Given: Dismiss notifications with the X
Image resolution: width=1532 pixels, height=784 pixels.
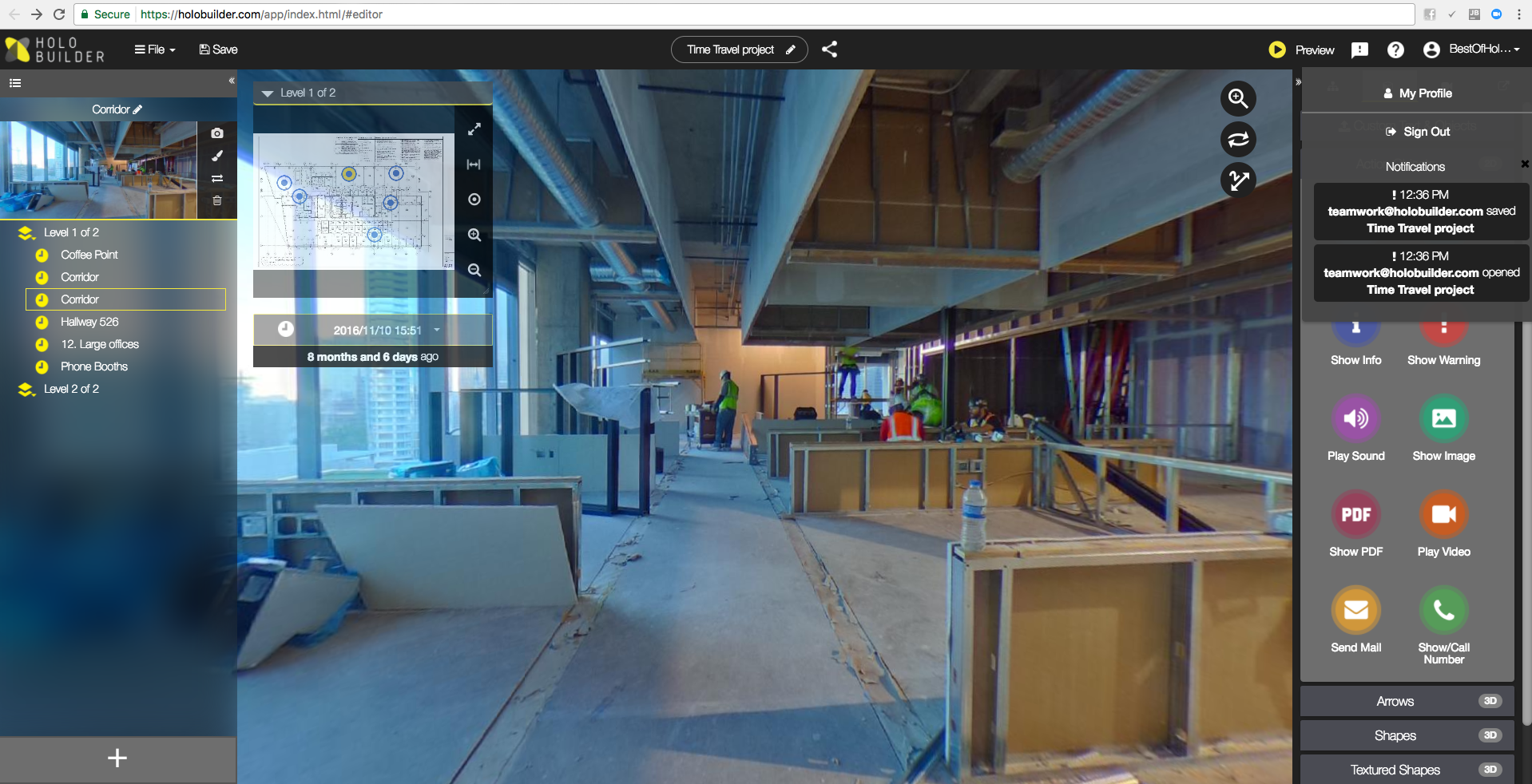Looking at the screenshot, I should pyautogui.click(x=1525, y=164).
